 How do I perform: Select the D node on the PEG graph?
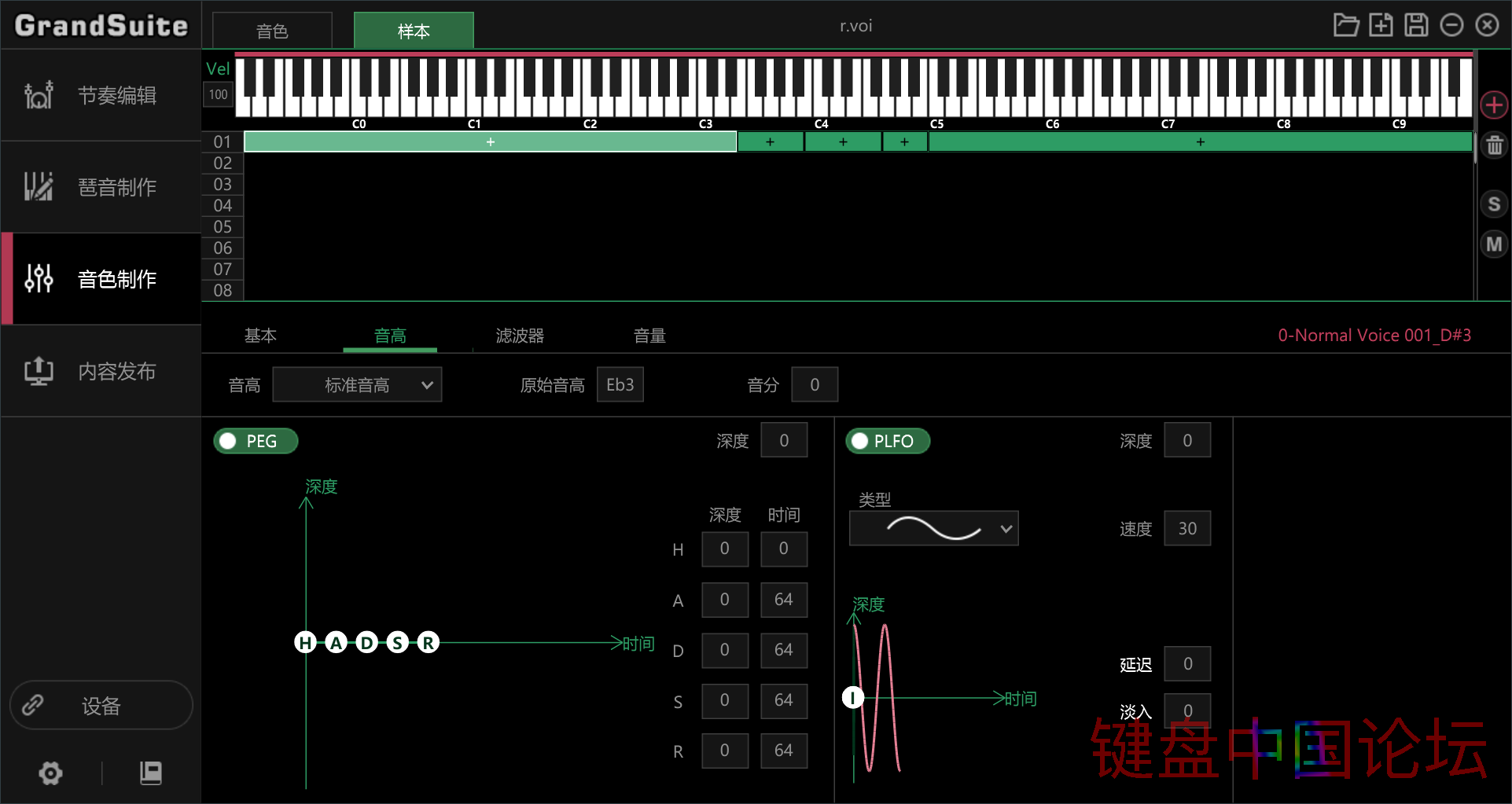[366, 643]
